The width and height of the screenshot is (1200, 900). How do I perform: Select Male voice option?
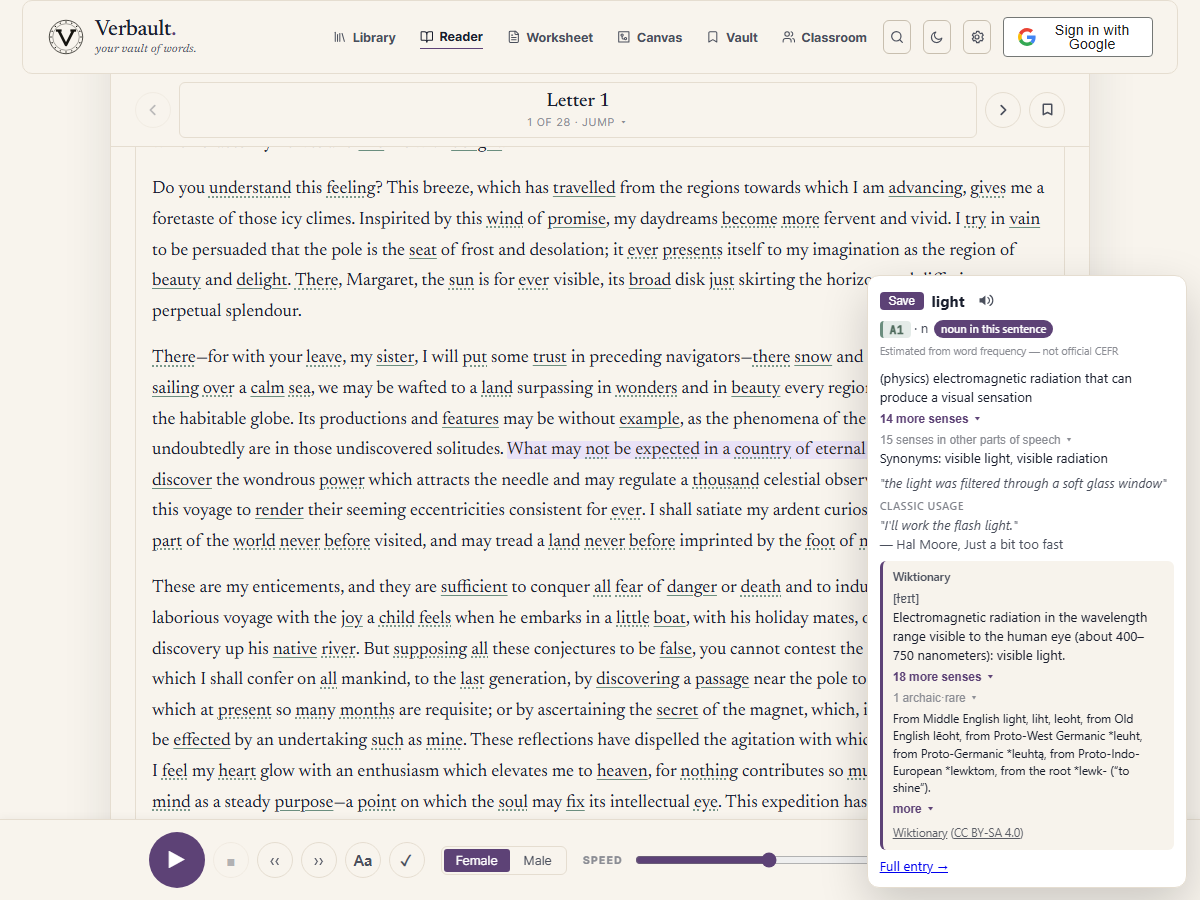537,860
